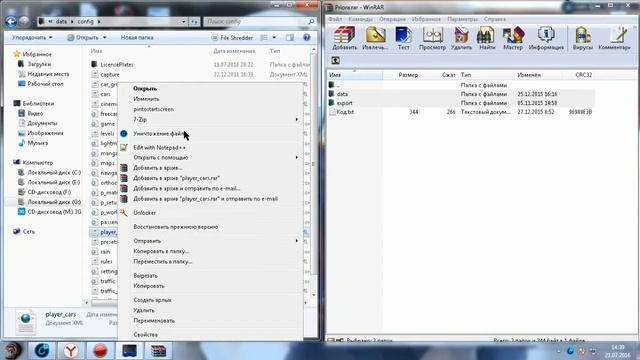
Task: Click the Explorer search field
Action: (x=260, y=21)
